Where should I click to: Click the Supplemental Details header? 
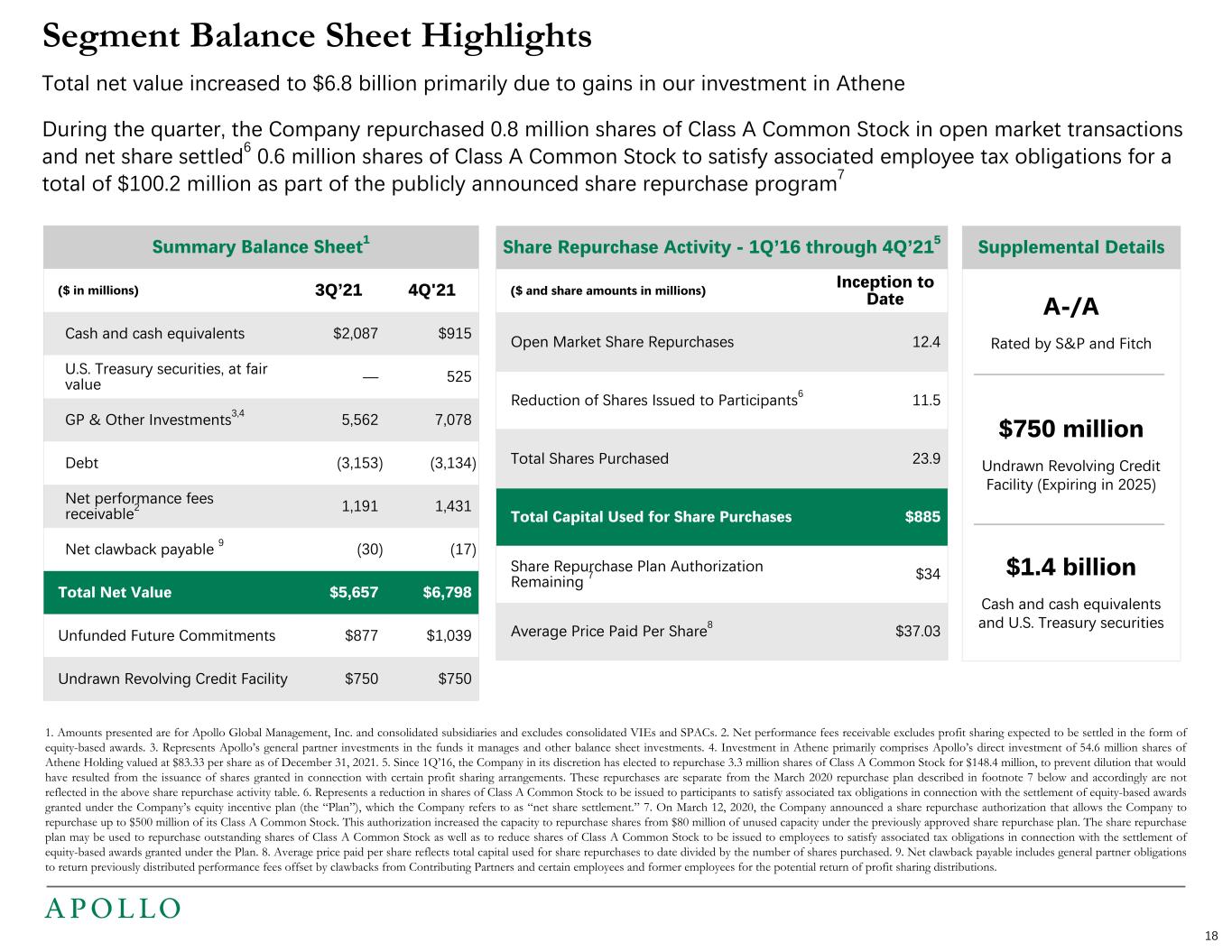coord(1070,247)
